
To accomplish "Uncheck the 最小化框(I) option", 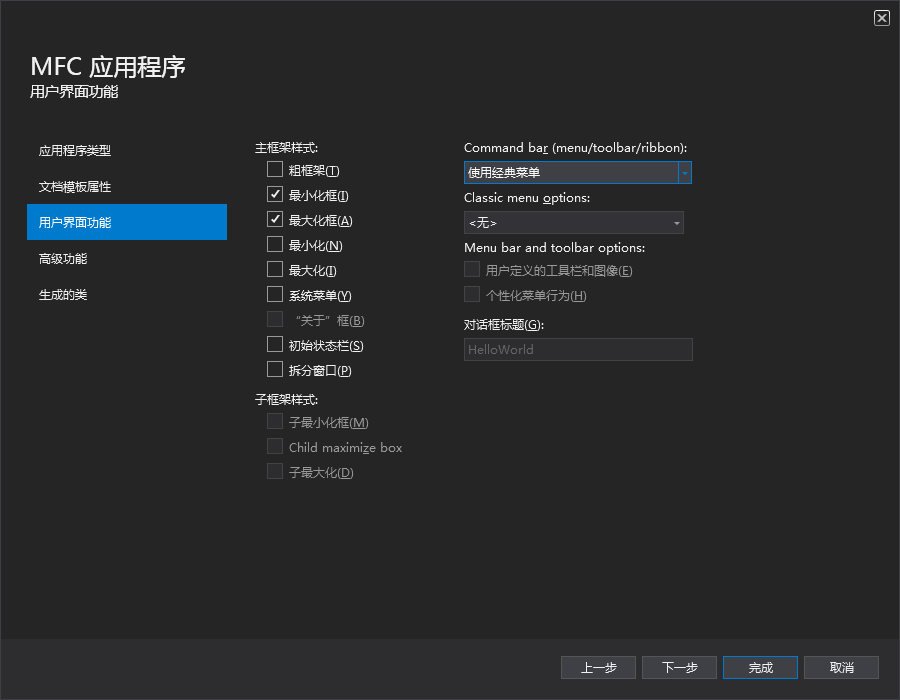I will pyautogui.click(x=274, y=194).
